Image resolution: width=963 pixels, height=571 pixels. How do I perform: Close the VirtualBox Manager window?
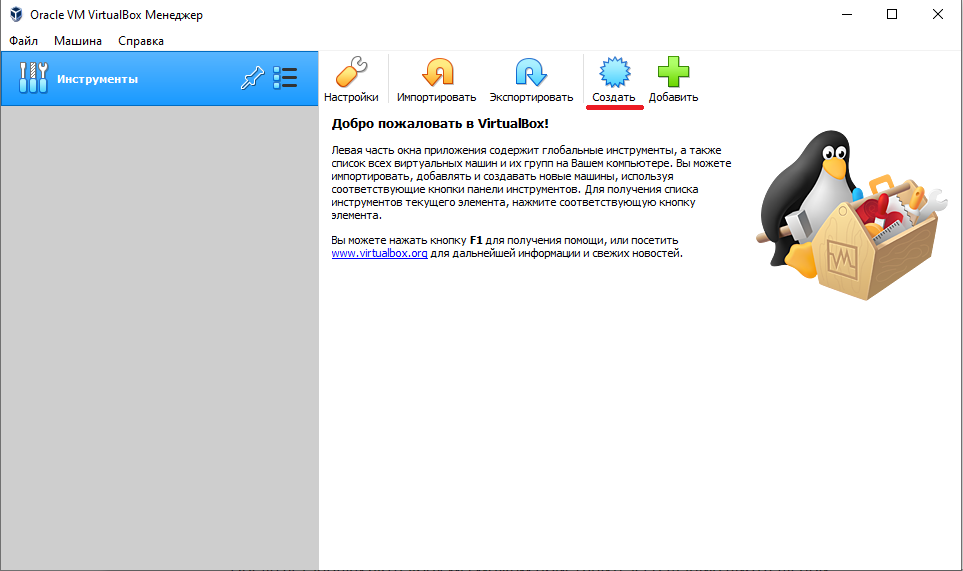point(937,14)
